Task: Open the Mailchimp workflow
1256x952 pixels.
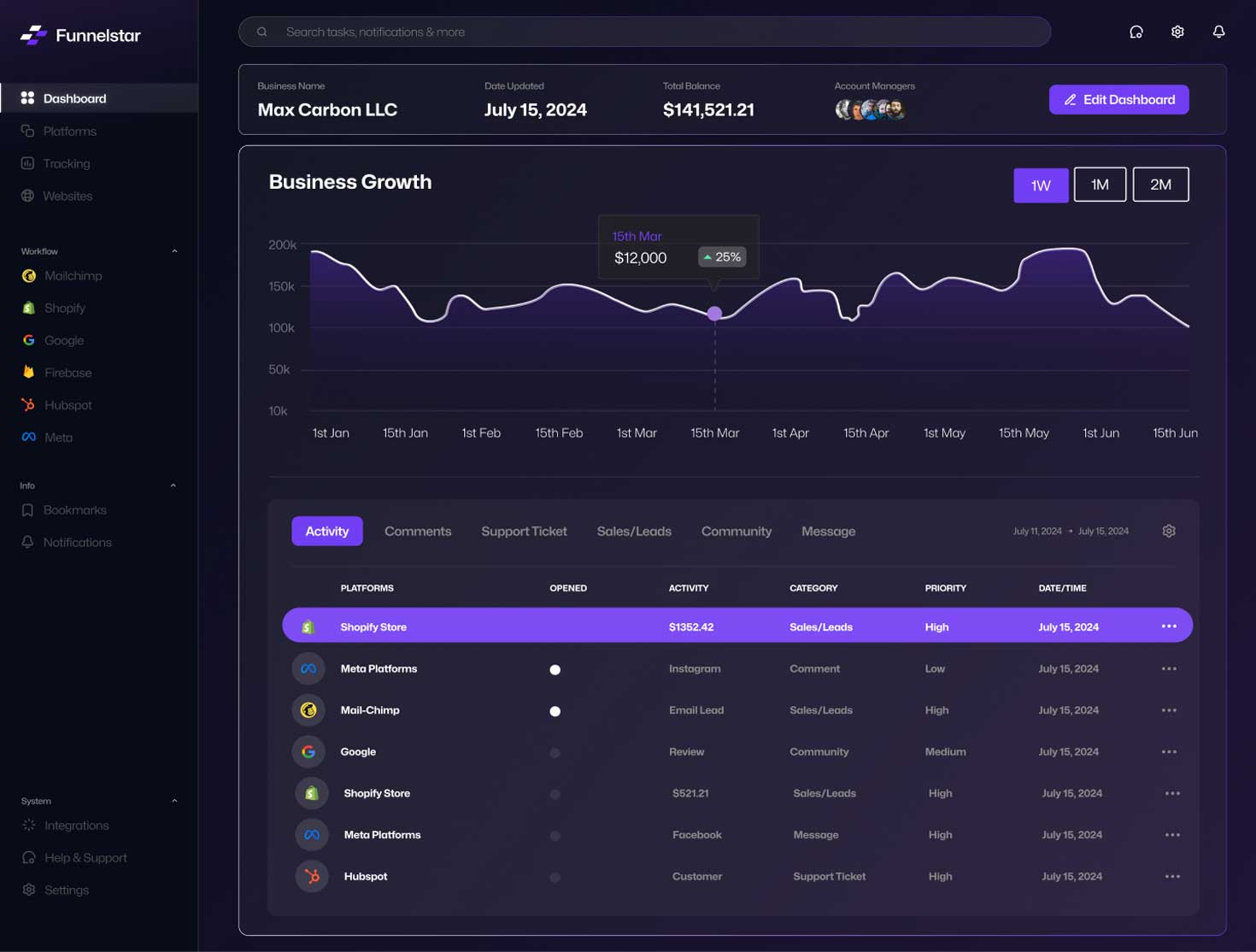Action: (x=62, y=276)
